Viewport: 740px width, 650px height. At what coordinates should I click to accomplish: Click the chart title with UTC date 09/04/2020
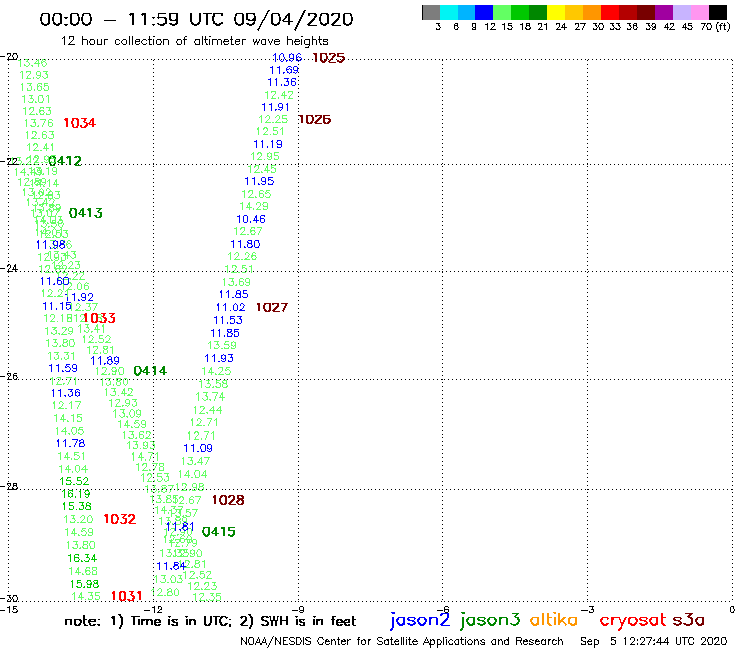[x=196, y=19]
